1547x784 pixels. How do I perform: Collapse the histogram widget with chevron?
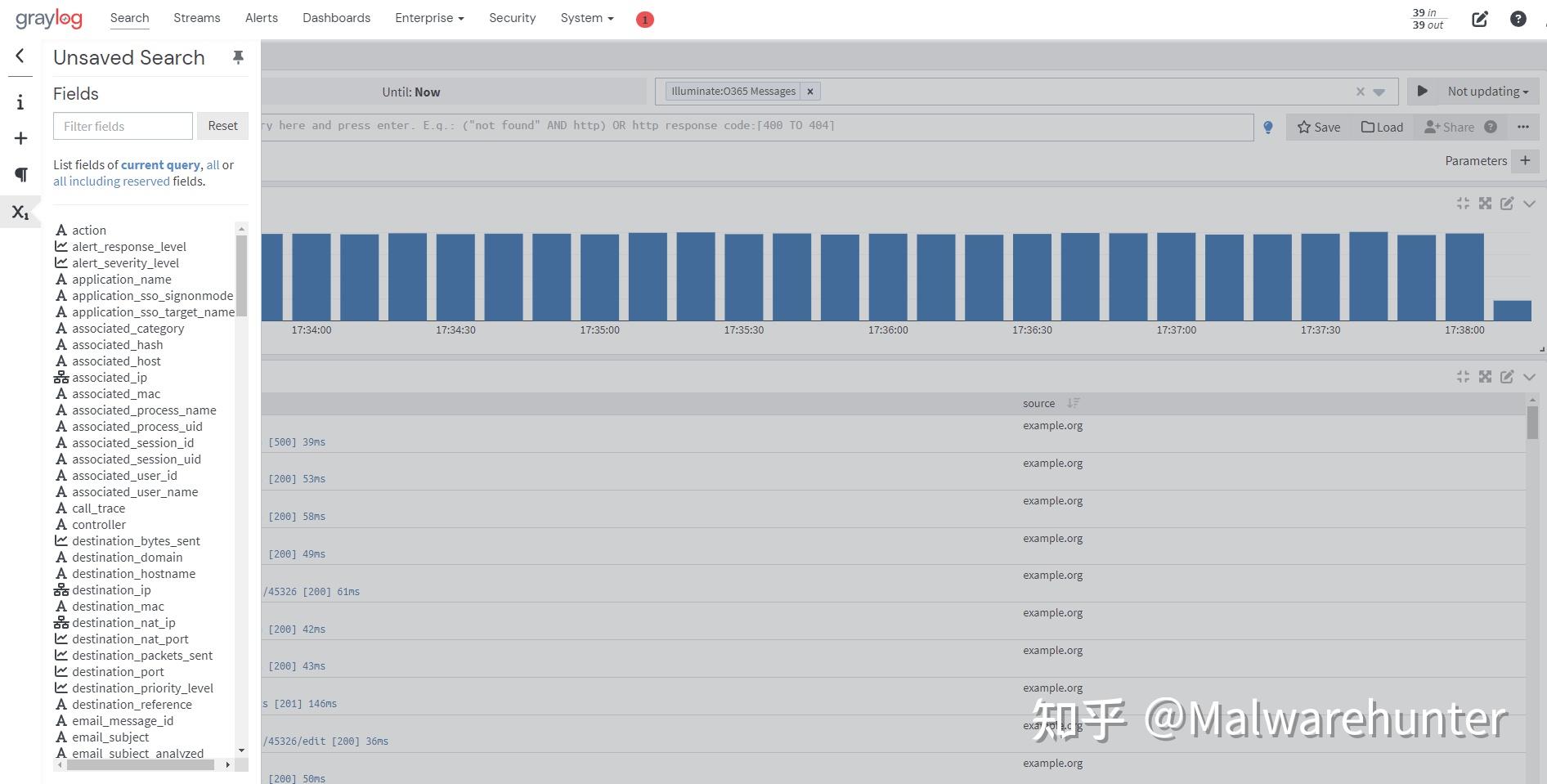coord(1530,204)
